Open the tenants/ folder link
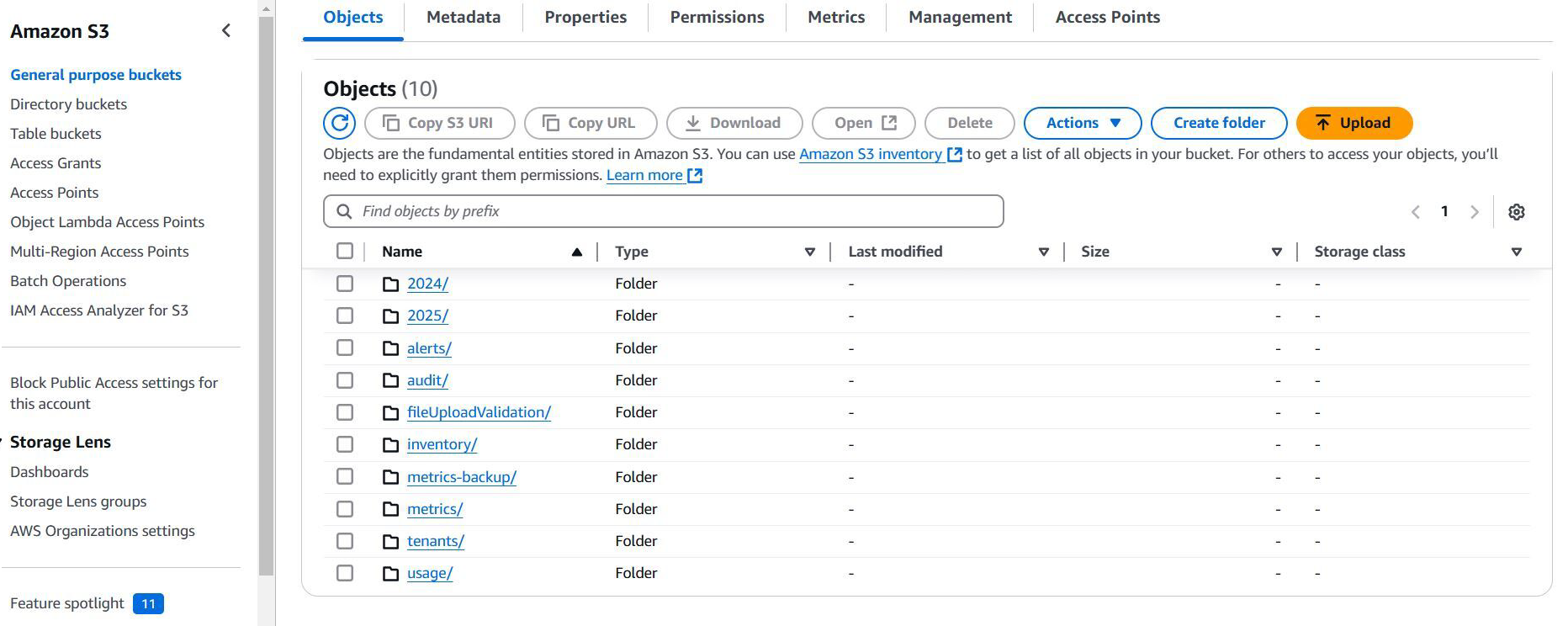 [x=436, y=541]
